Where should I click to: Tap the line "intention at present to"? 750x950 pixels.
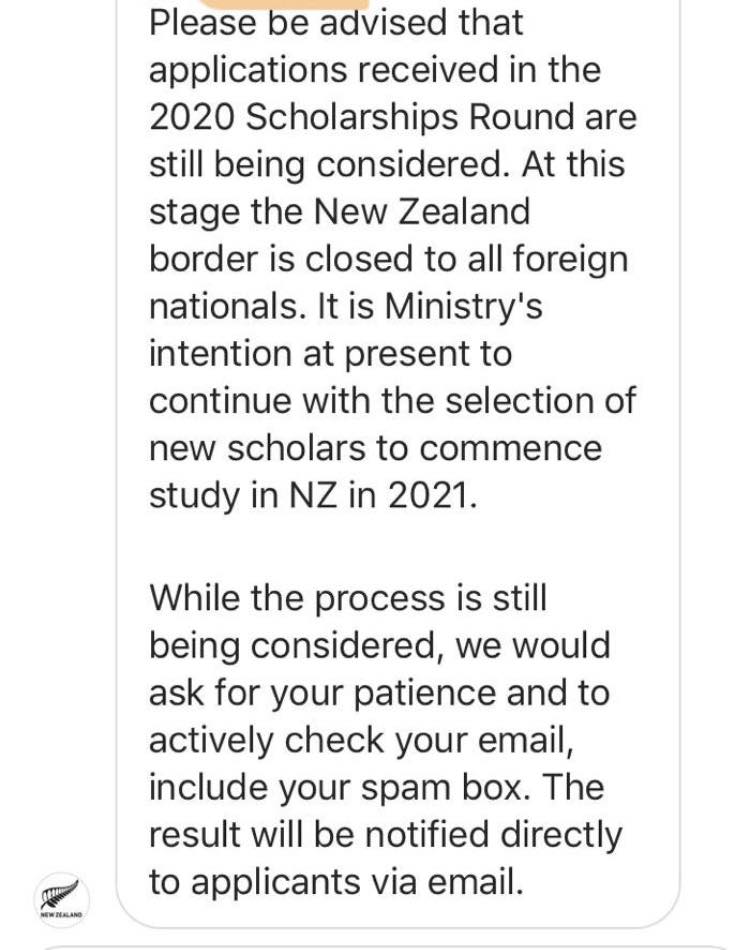point(330,354)
